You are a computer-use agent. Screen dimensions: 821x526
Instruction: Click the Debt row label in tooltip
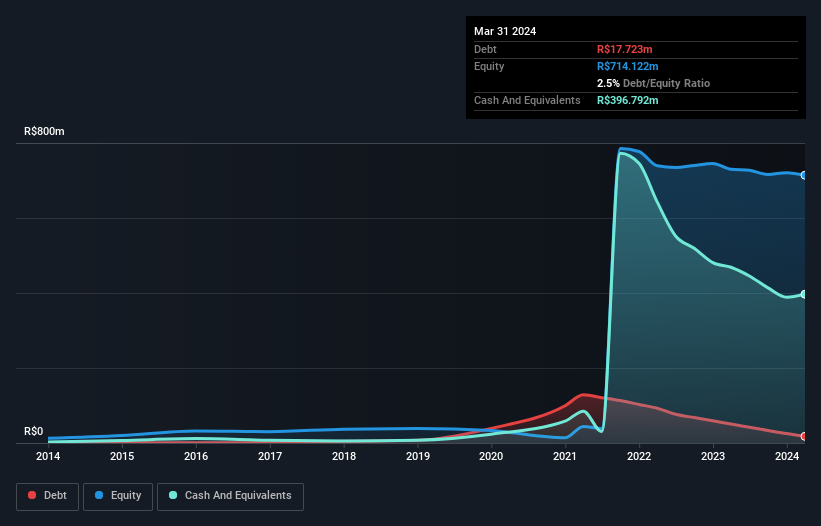485,49
